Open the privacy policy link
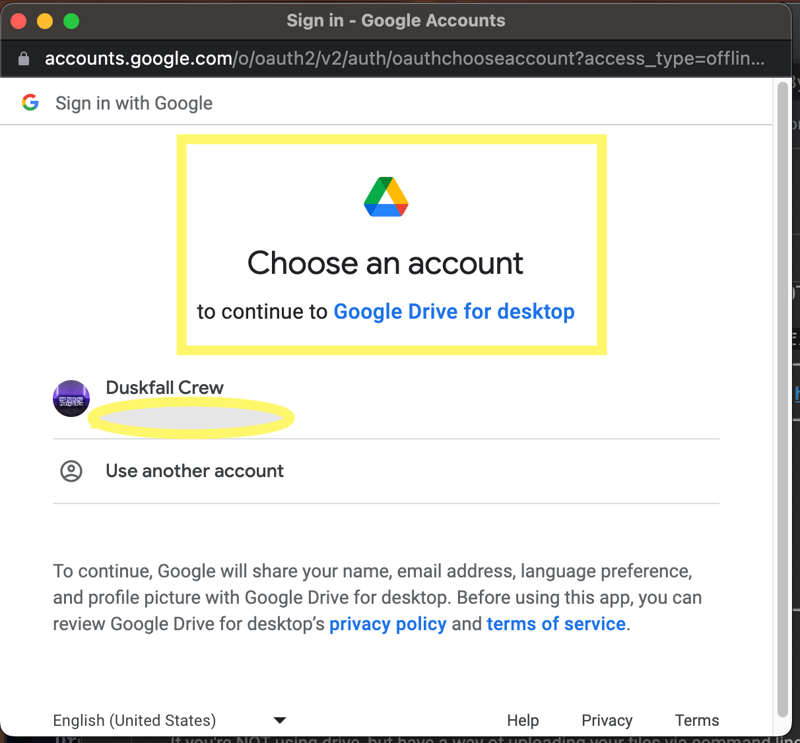Screen dimensions: 800x743 388,624
